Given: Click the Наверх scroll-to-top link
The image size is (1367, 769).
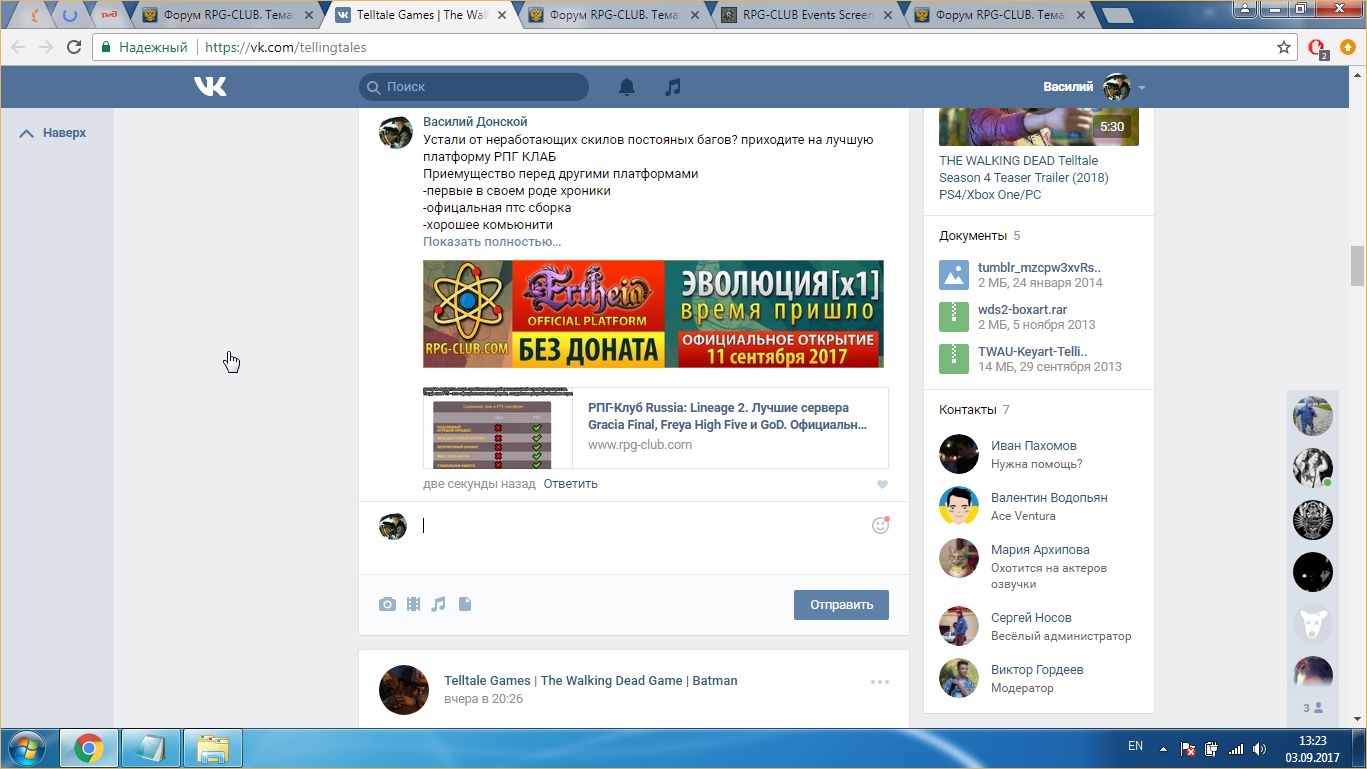Looking at the screenshot, I should click(x=54, y=133).
